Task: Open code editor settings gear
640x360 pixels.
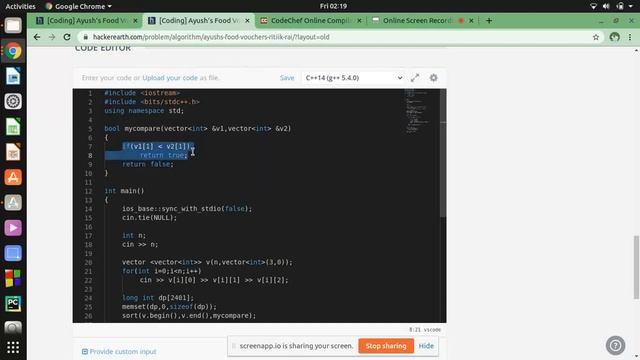Action: tap(433, 78)
